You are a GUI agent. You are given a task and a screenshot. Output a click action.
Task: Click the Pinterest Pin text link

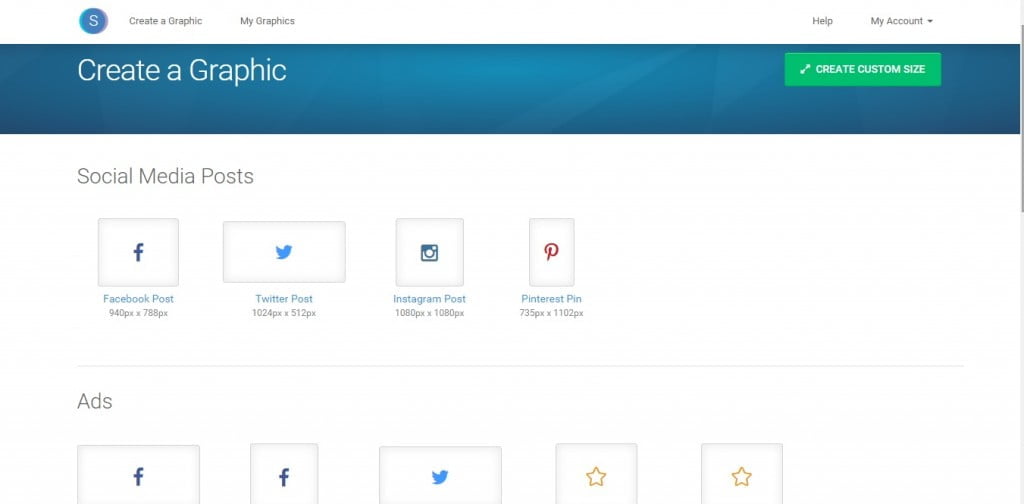click(551, 299)
